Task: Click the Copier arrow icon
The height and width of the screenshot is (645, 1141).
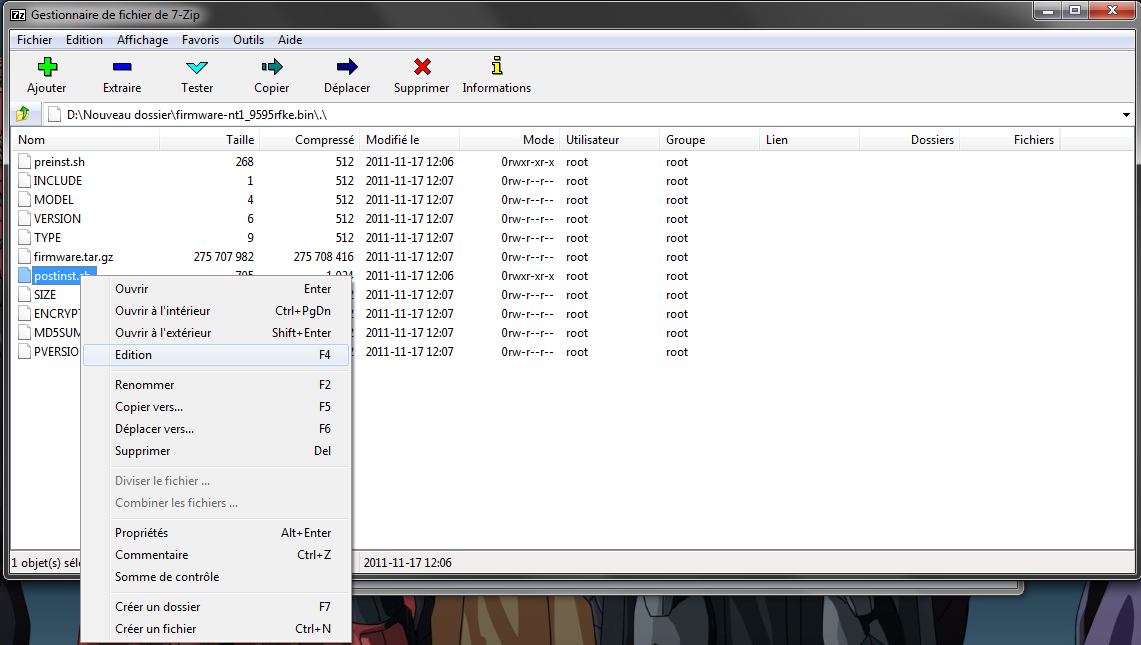Action: (x=272, y=67)
